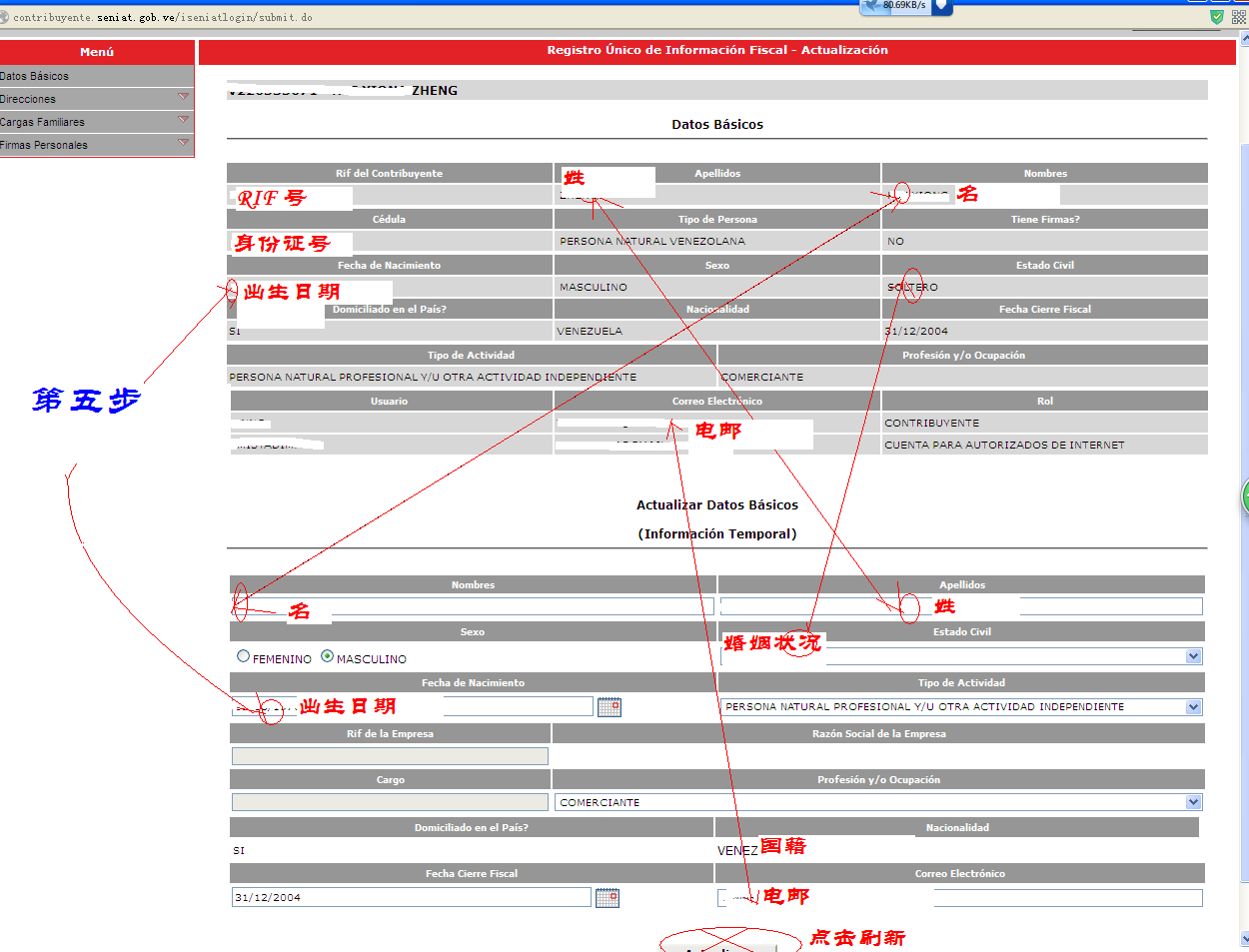Click the Fecha Cierre Fiscal date field

coord(412,897)
